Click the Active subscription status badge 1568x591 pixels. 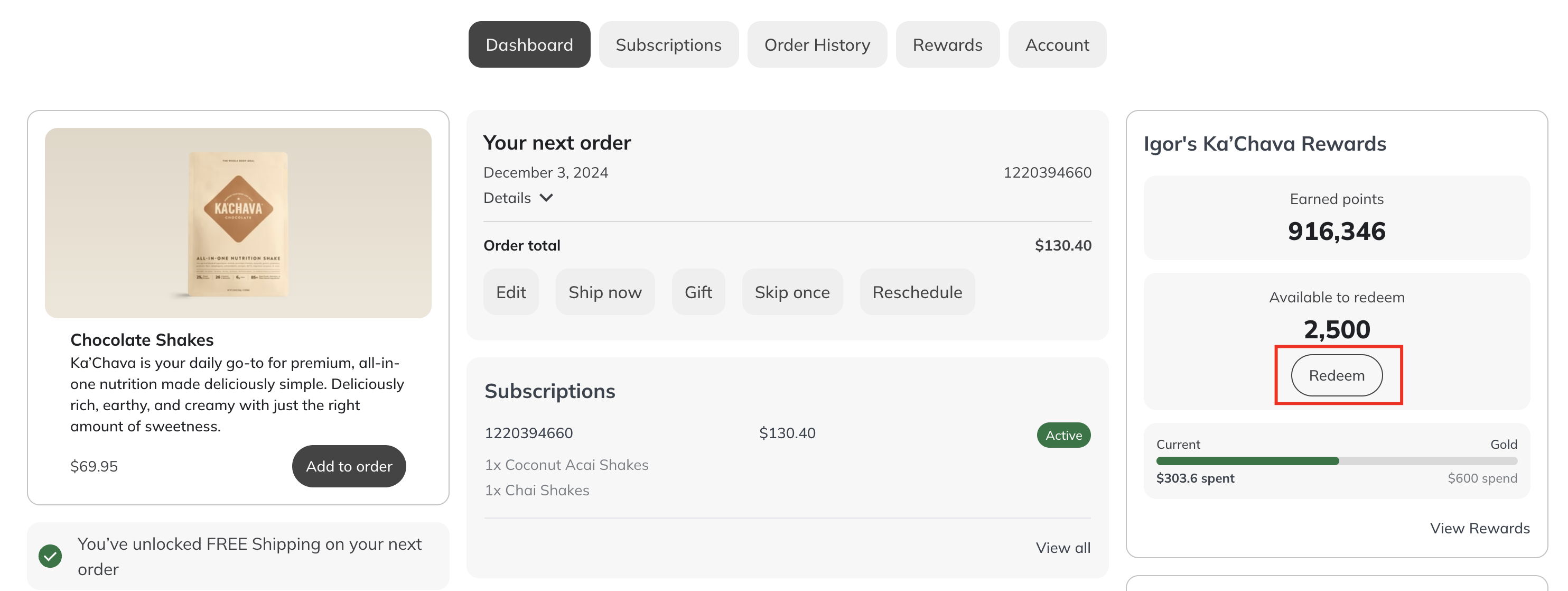[x=1063, y=435]
